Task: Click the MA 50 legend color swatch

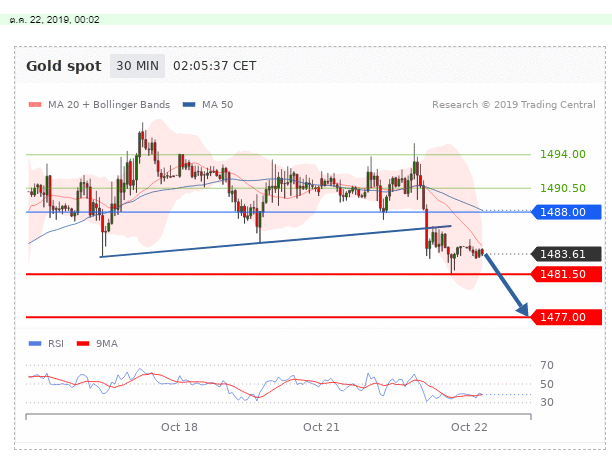Action: click(x=189, y=105)
